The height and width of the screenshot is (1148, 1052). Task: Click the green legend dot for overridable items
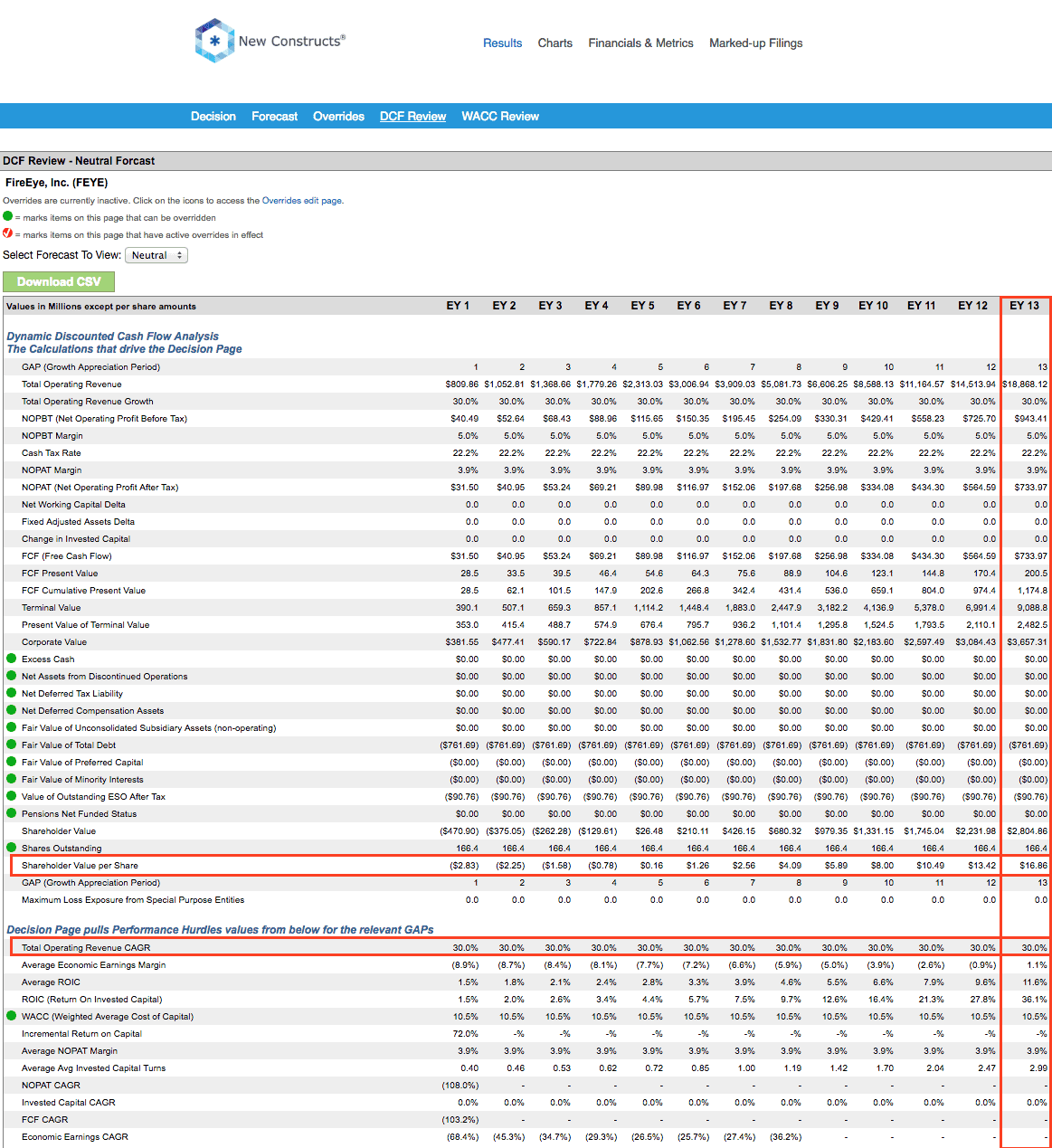pos(8,217)
